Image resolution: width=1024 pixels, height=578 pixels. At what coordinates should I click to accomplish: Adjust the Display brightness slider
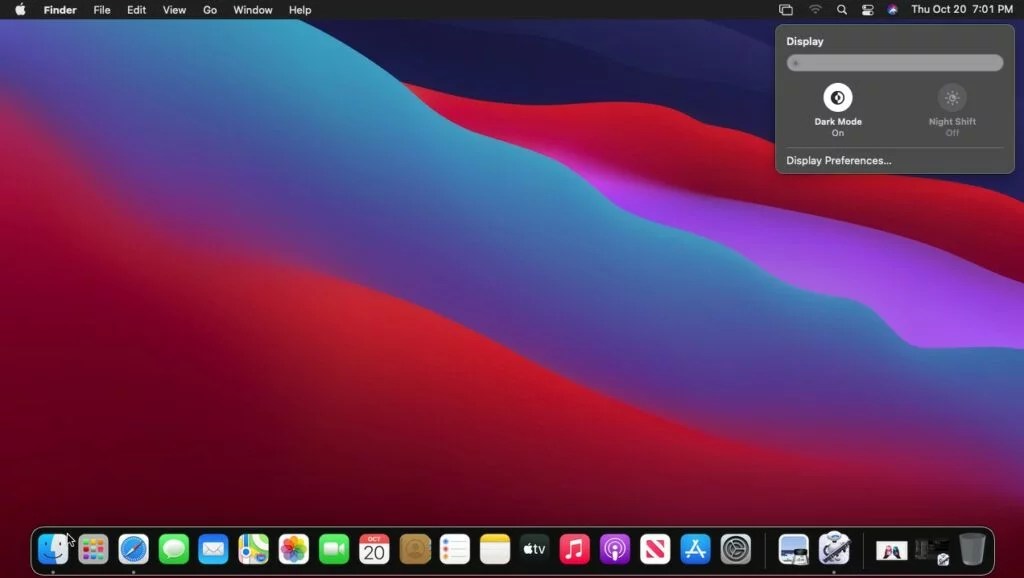[895, 63]
